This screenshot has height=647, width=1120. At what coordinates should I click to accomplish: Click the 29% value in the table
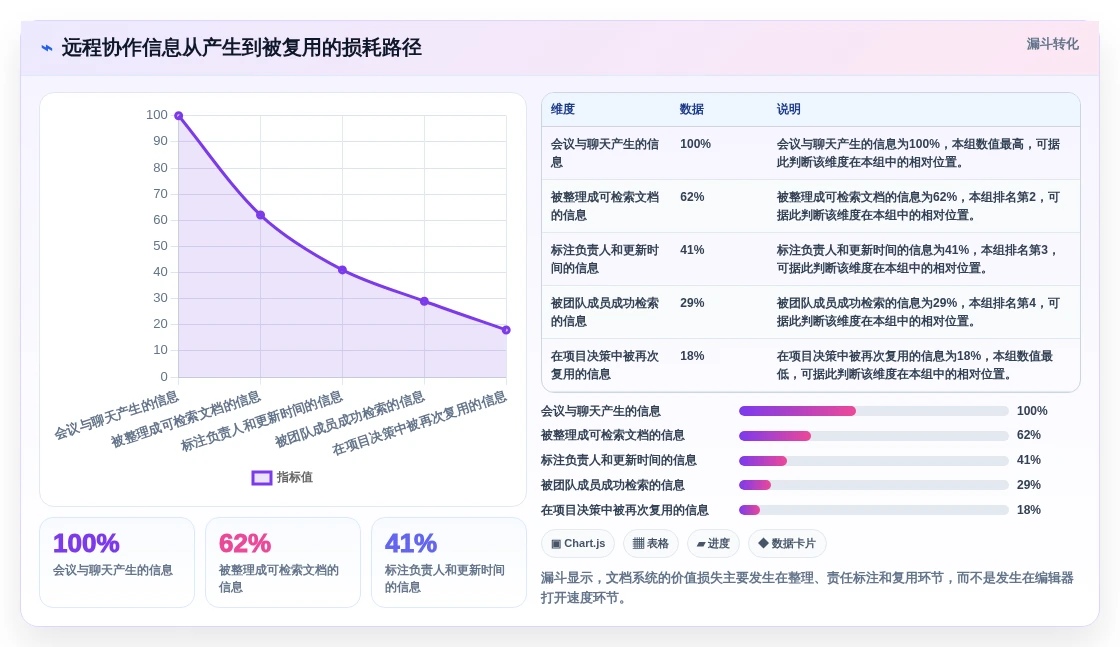click(x=692, y=303)
